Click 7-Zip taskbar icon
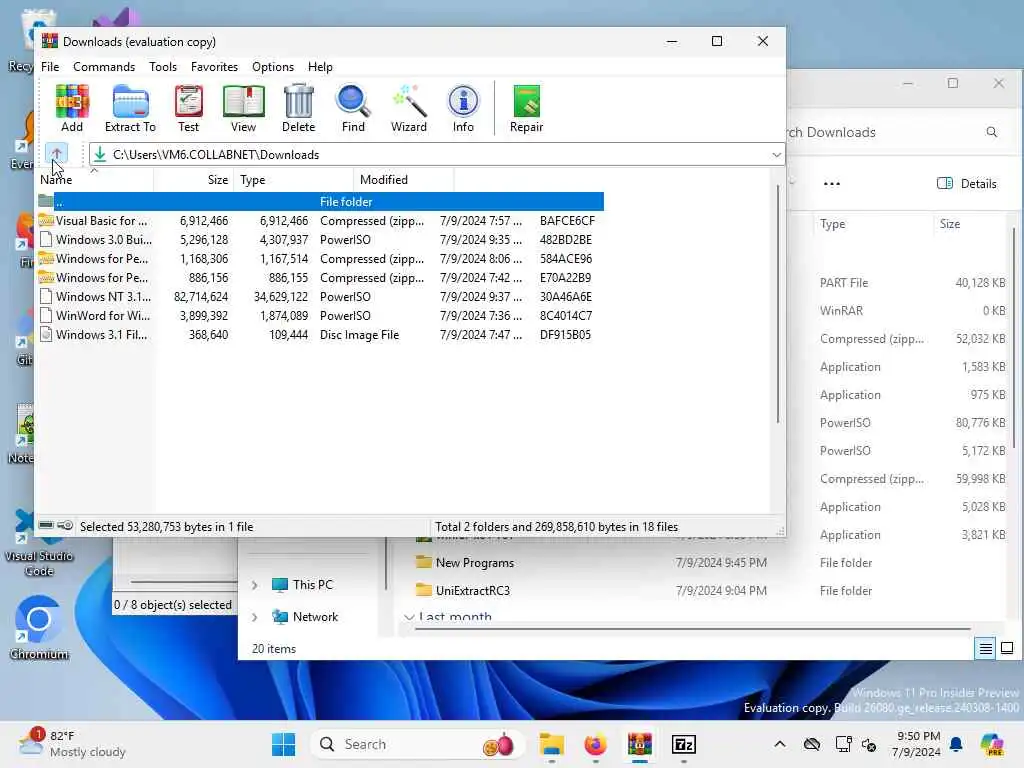The height and width of the screenshot is (768, 1024). 684,744
